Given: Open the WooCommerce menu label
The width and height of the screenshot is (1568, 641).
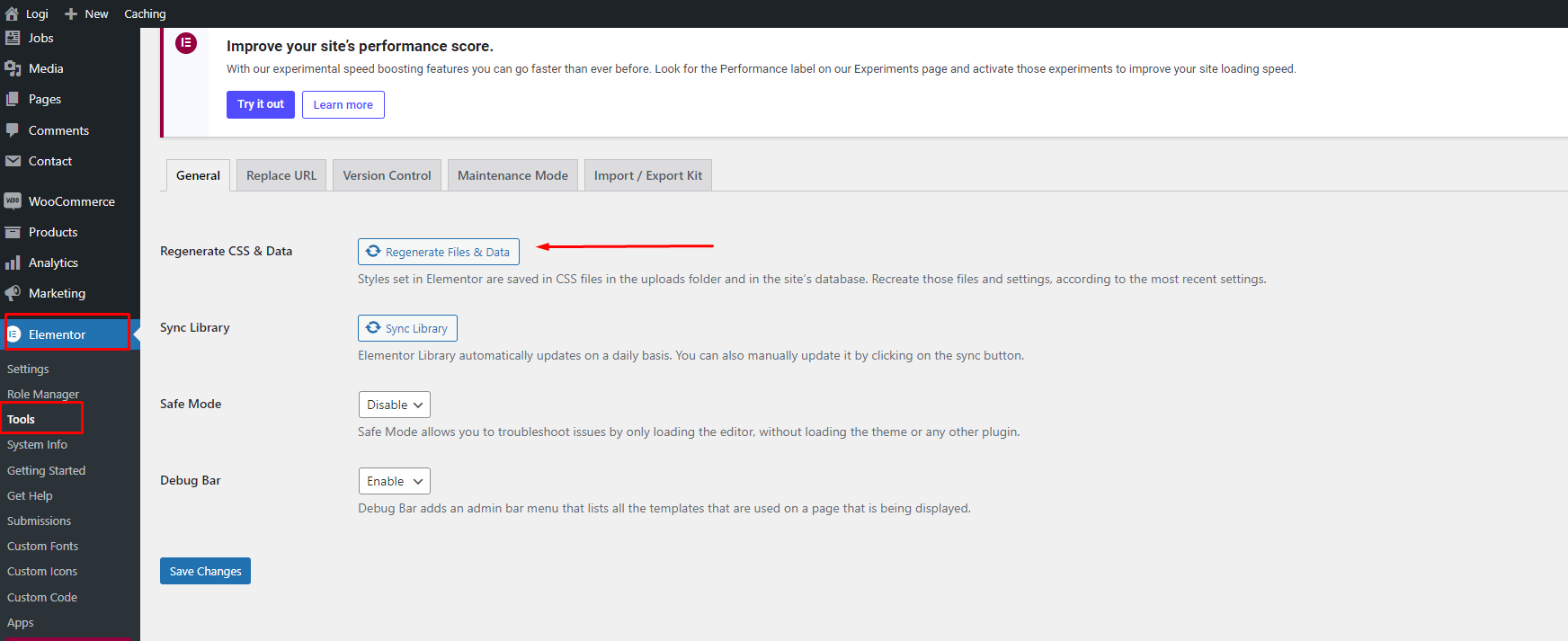Looking at the screenshot, I should pyautogui.click(x=72, y=201).
